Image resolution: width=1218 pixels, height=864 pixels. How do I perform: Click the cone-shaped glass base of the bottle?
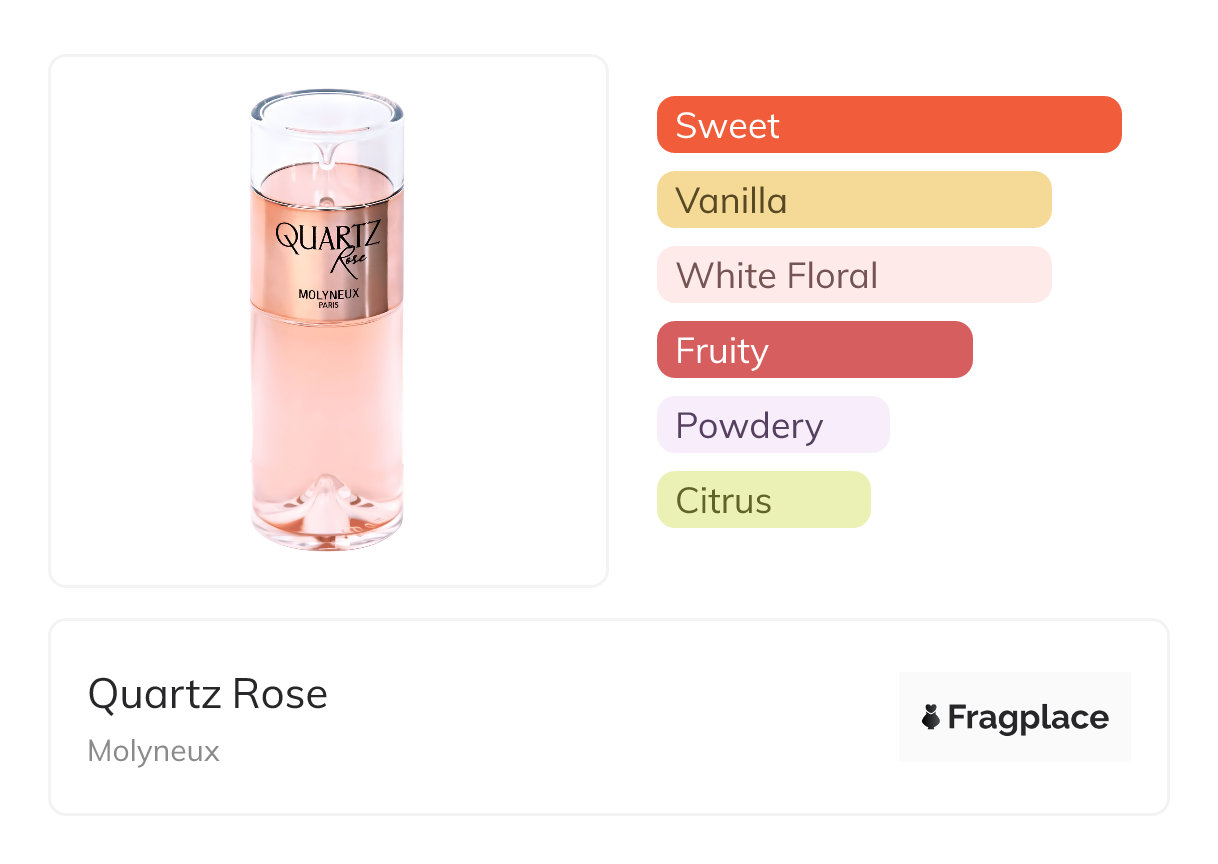(x=327, y=505)
